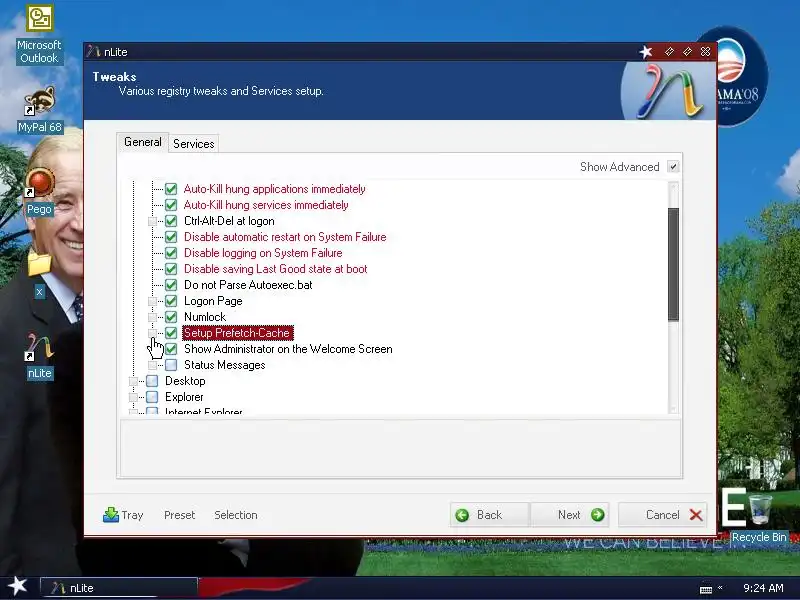Uncheck the Setup Prefetch-Cache checkbox
Image resolution: width=800 pixels, height=600 pixels.
[171, 333]
